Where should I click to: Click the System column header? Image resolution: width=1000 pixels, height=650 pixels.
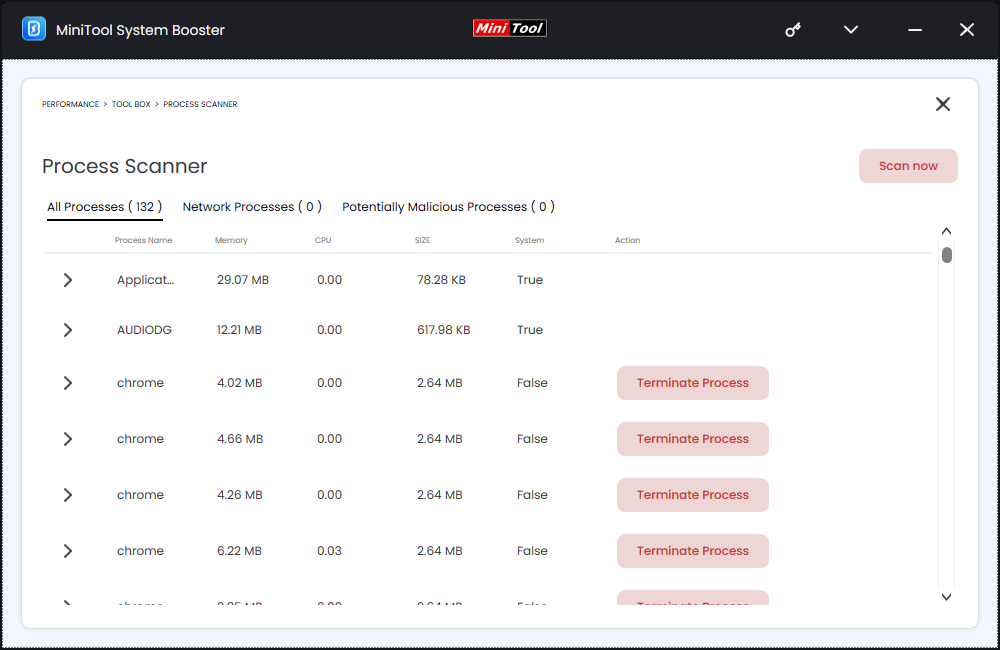click(x=529, y=240)
